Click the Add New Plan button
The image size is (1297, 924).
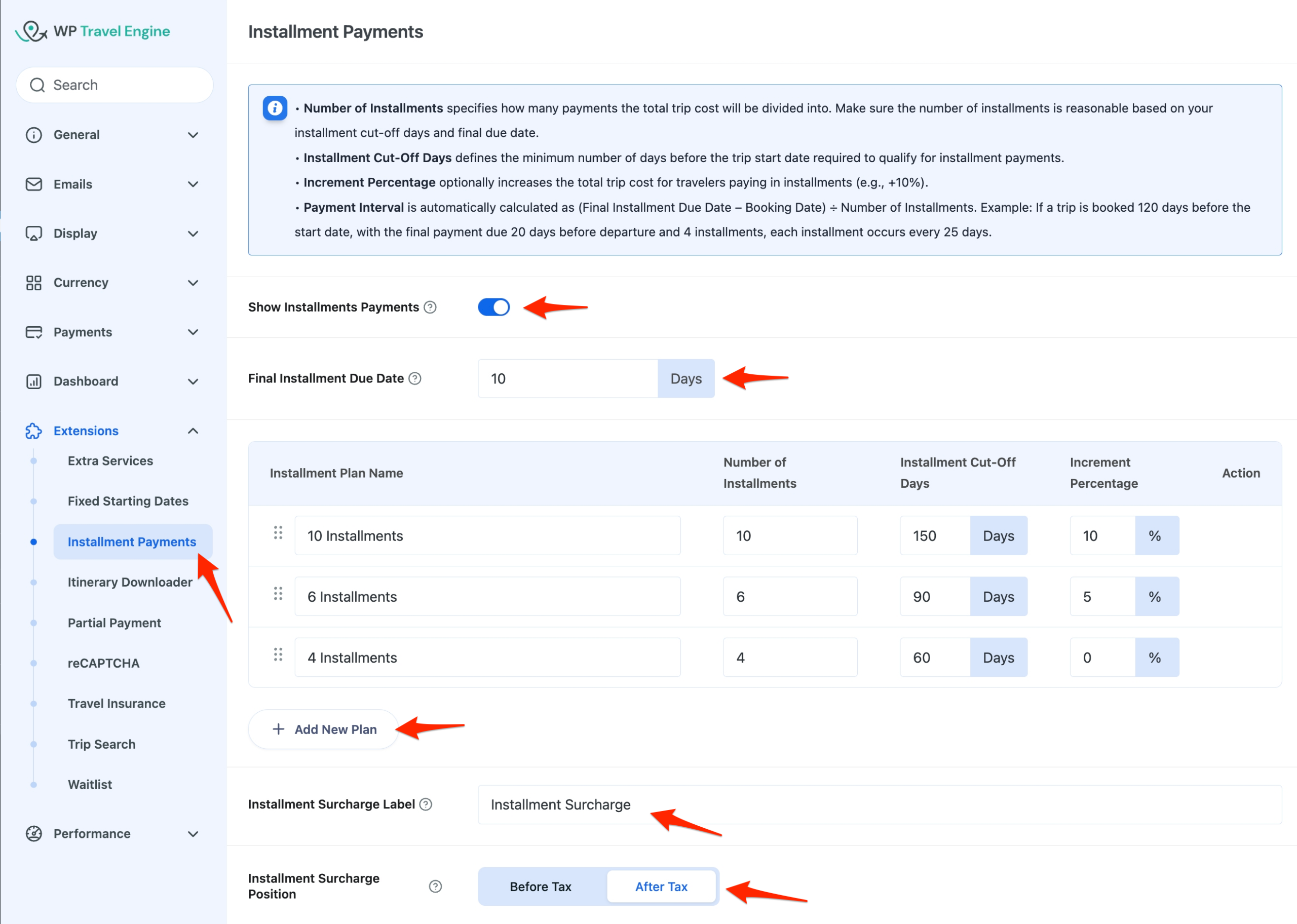(324, 729)
